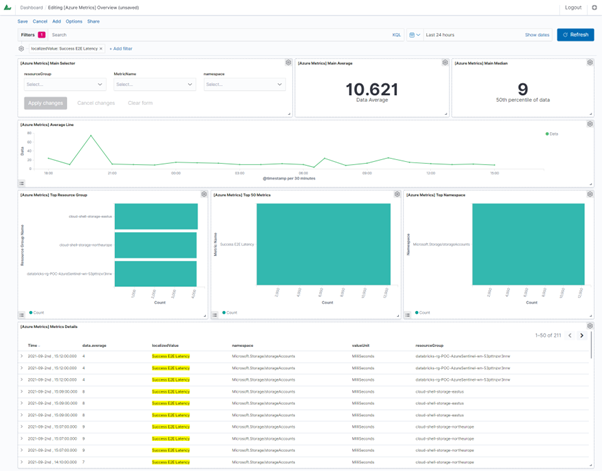Open the Share menu item

pyautogui.click(x=93, y=21)
